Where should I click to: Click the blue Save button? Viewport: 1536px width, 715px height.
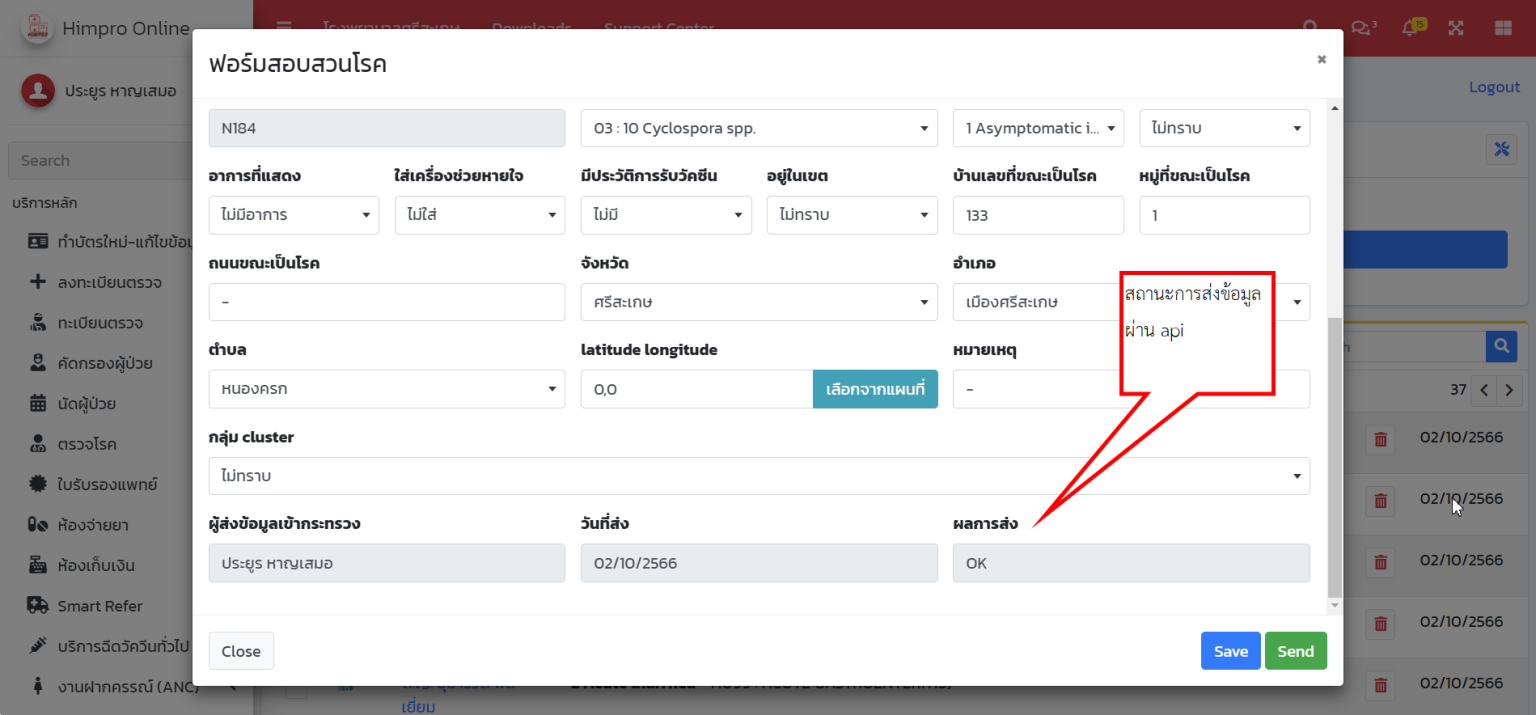(1230, 651)
